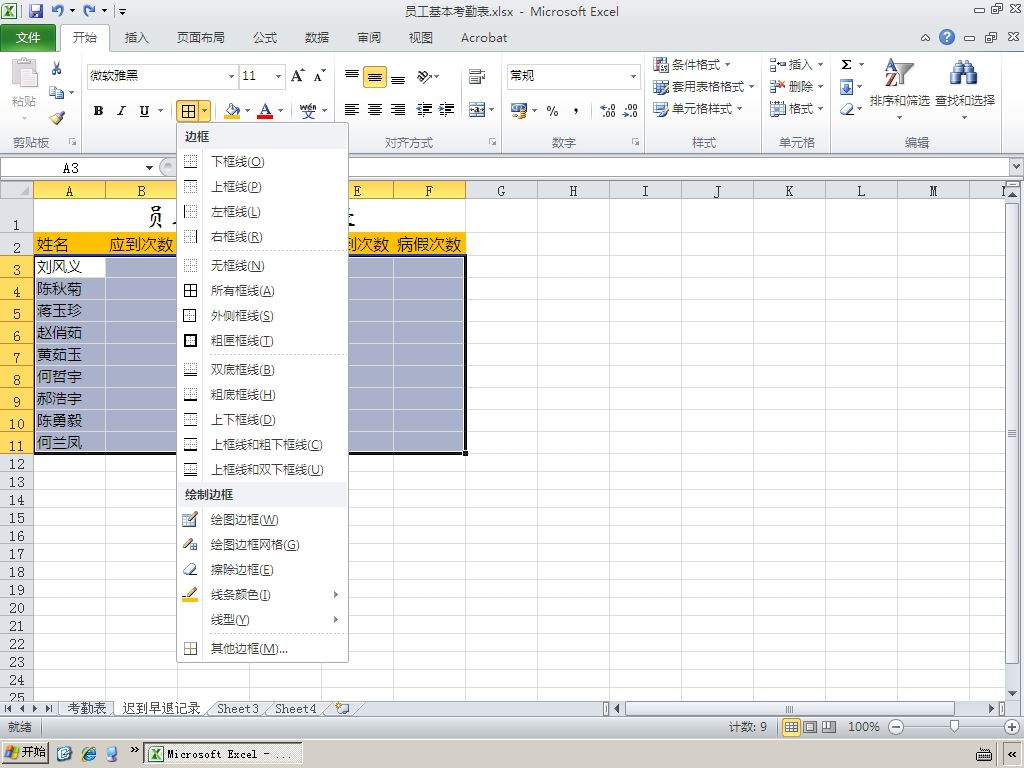Click the Percent Style icon
Screen dimensions: 1024x768
coord(552,111)
